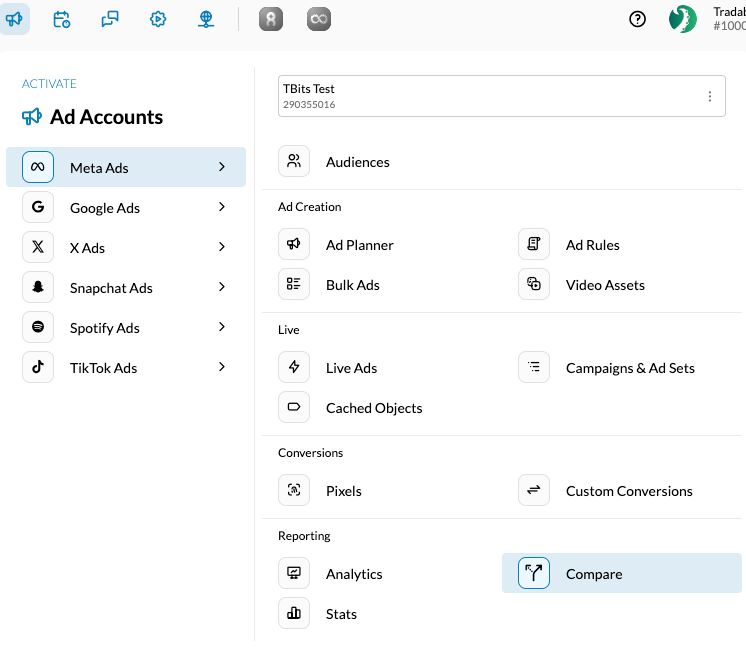Click the infinity symbol app icon
This screenshot has width=746, height=654.
tap(318, 19)
